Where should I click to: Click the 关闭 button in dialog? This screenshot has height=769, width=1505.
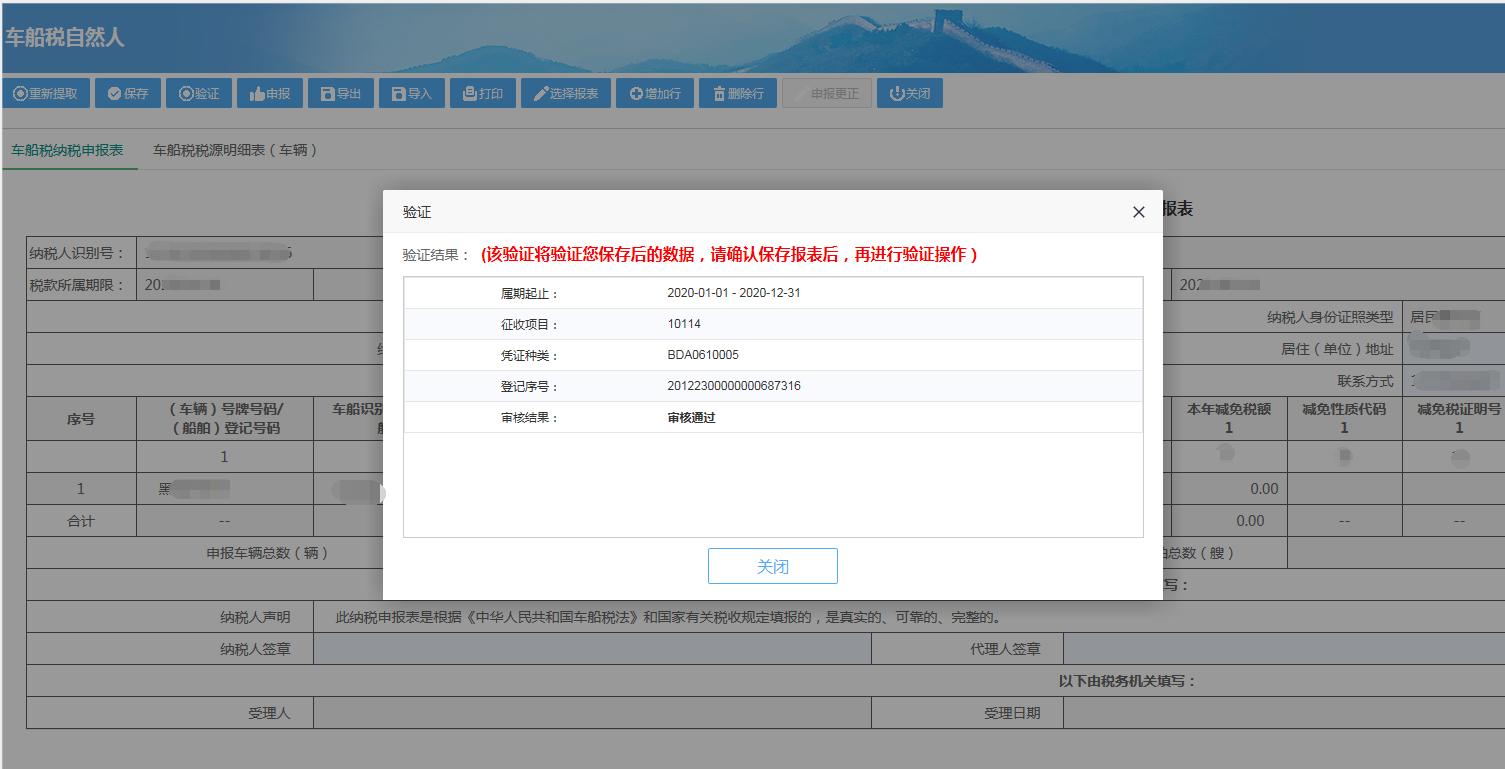click(772, 566)
